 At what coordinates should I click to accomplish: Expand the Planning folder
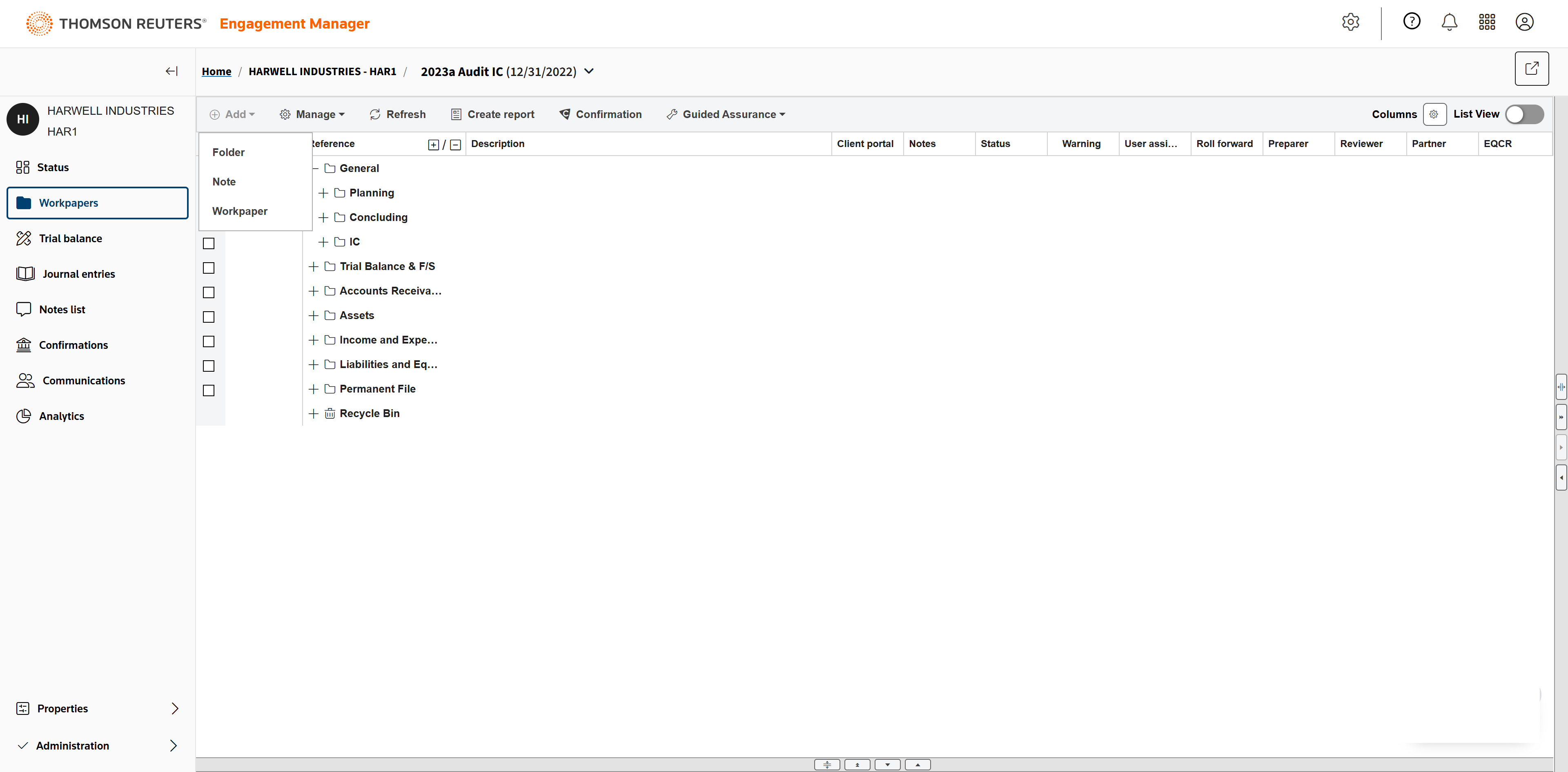tap(323, 193)
